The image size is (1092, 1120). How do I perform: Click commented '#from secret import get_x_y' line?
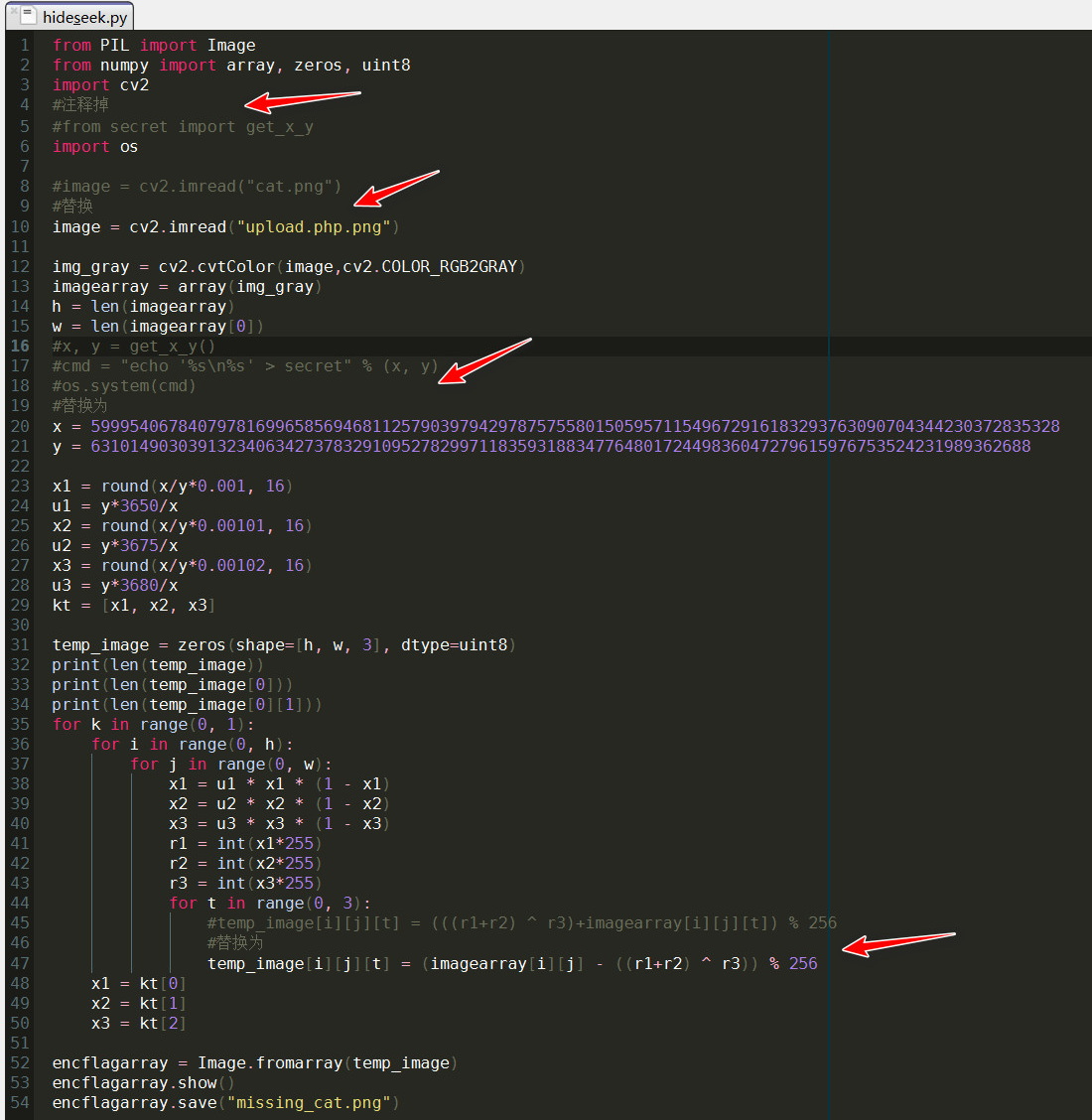tap(183, 126)
